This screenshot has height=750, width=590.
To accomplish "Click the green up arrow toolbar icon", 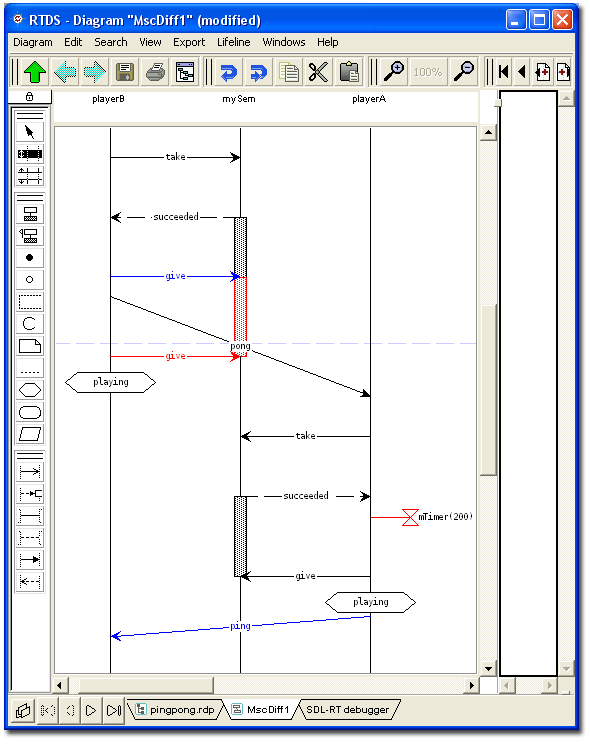I will point(35,73).
